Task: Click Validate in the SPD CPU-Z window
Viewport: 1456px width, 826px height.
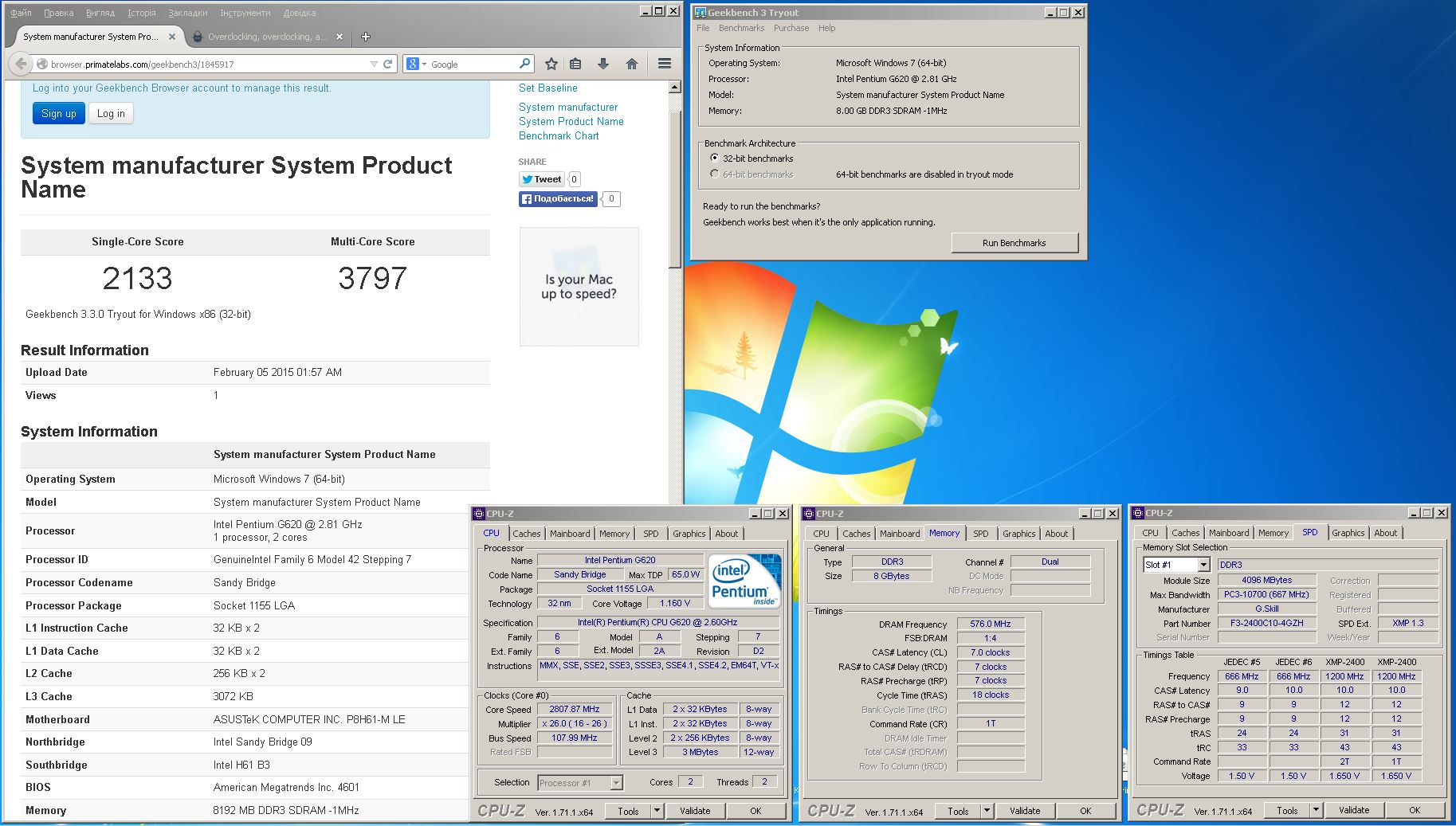Action: pos(1354,810)
